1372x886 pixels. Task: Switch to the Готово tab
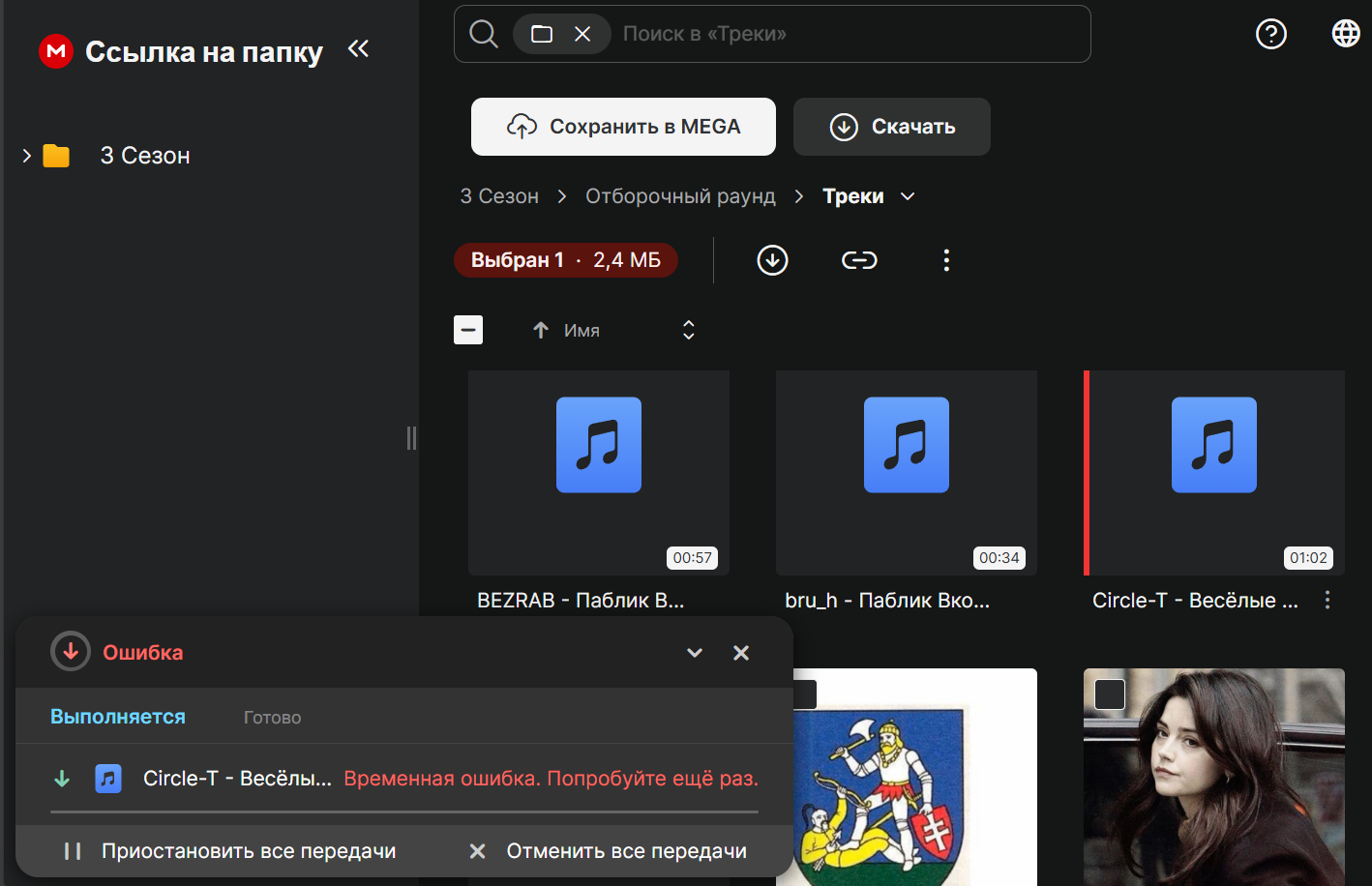[273, 718]
